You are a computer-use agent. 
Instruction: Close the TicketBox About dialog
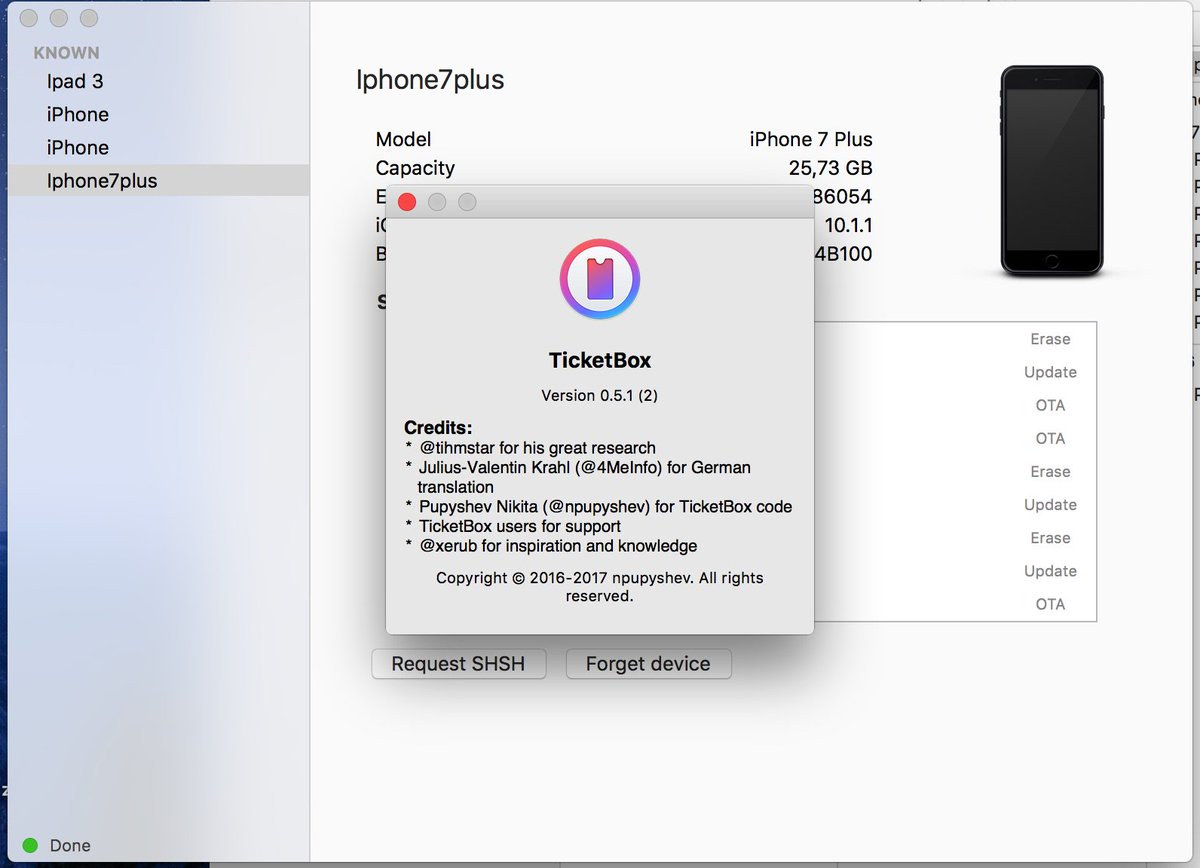click(x=407, y=202)
